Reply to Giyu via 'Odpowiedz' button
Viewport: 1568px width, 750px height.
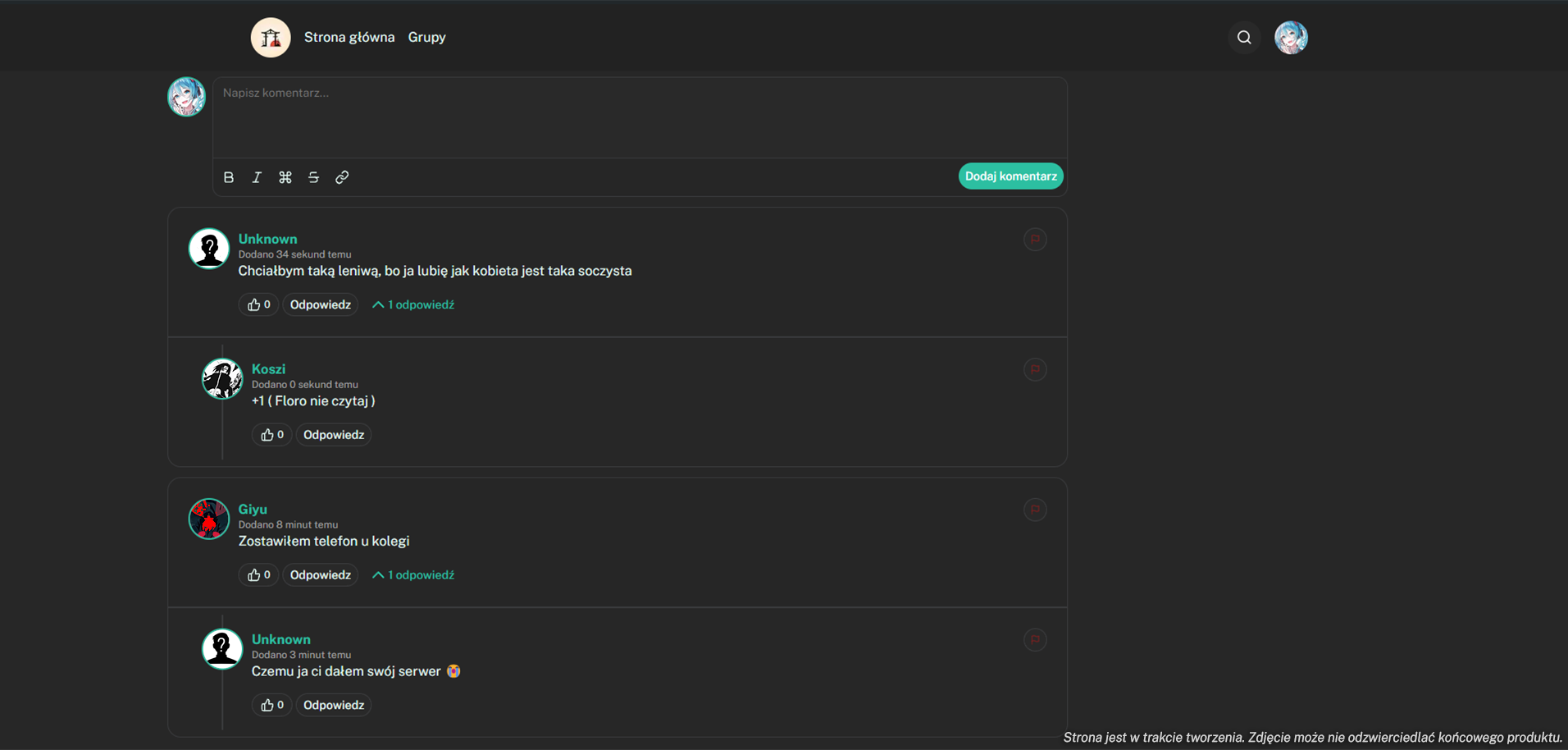pos(320,574)
